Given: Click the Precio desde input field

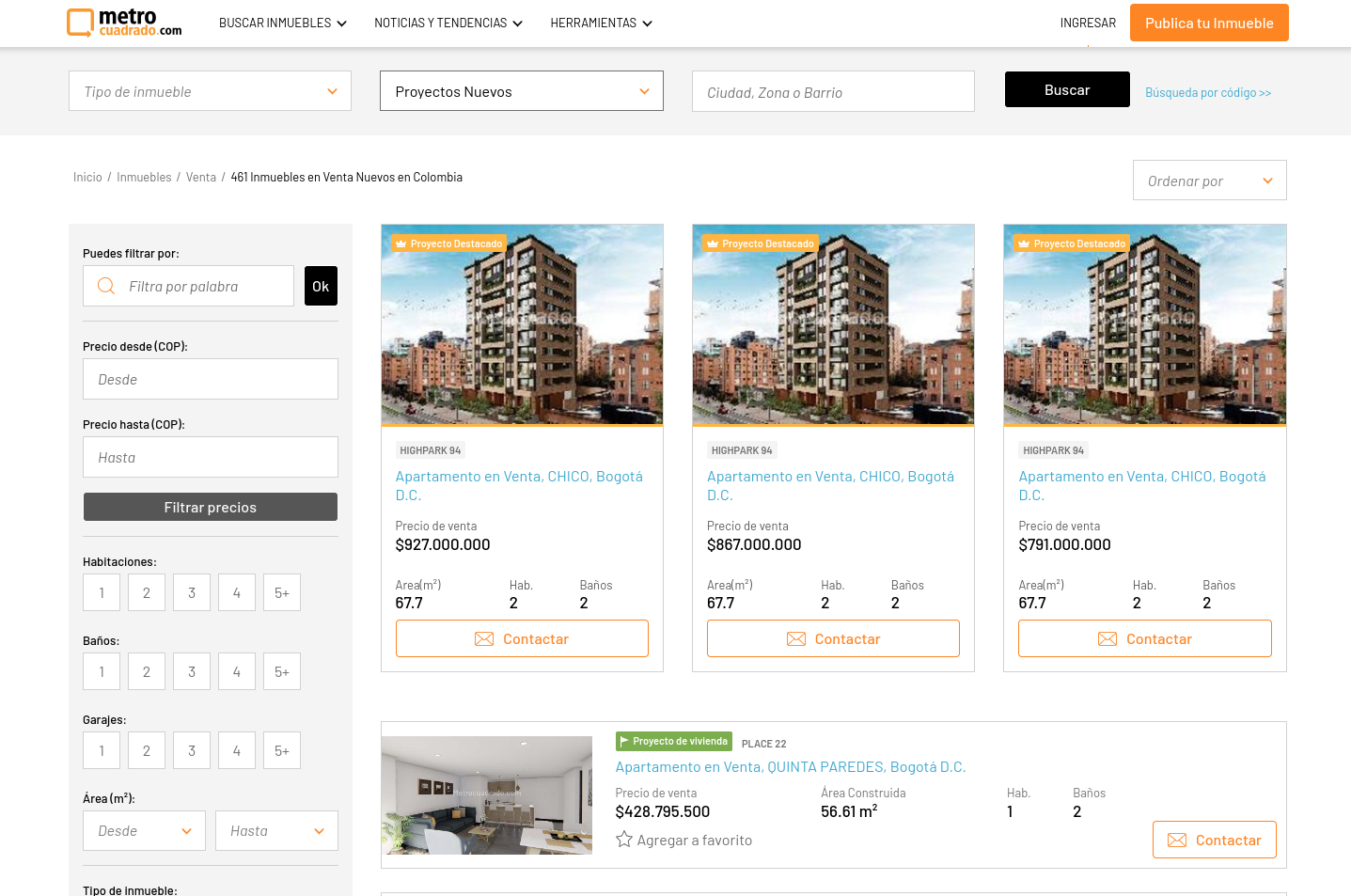Looking at the screenshot, I should coord(210,379).
